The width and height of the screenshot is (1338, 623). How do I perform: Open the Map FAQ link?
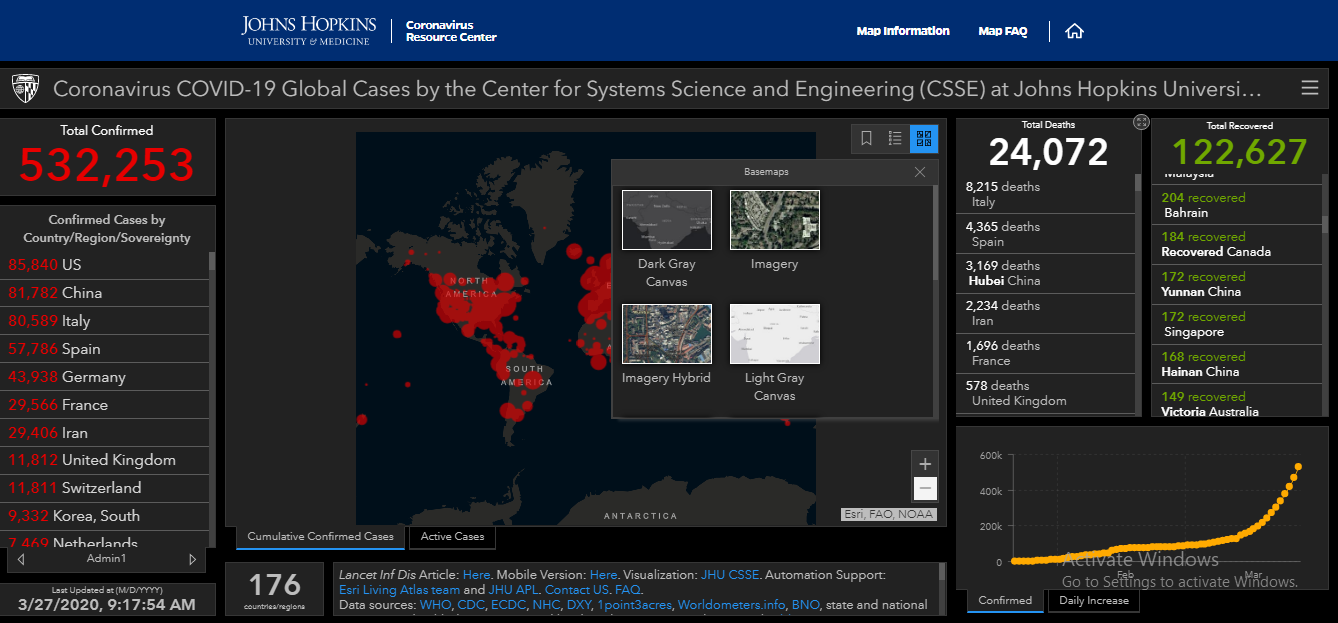coord(1002,31)
